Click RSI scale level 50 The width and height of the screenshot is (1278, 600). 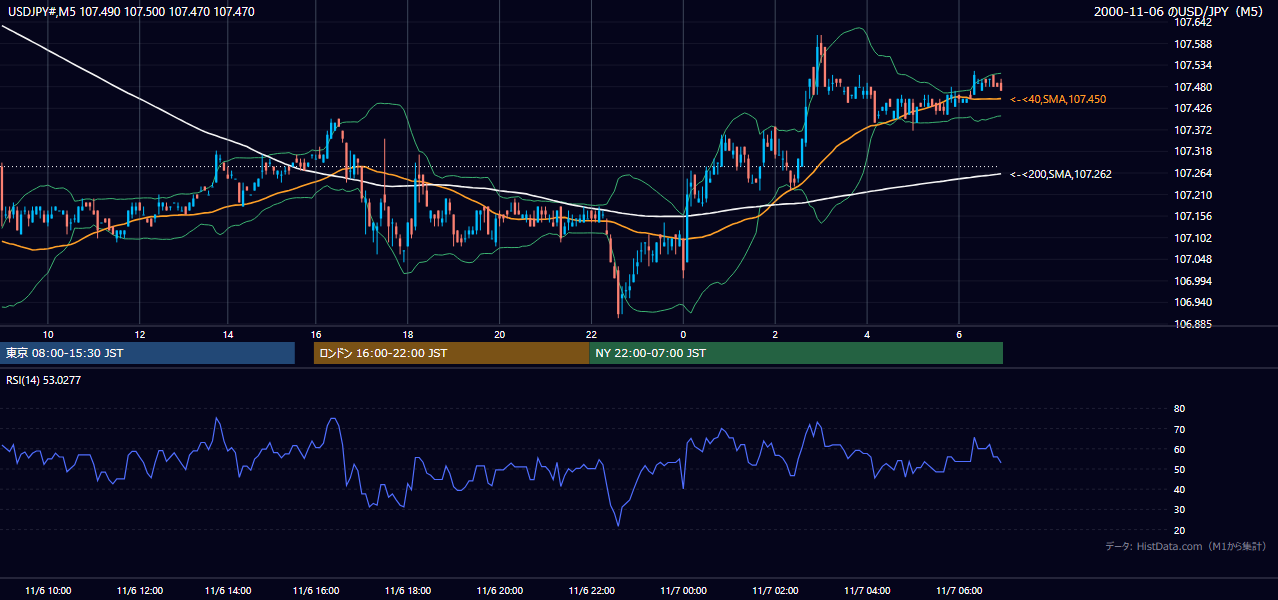click(1179, 469)
